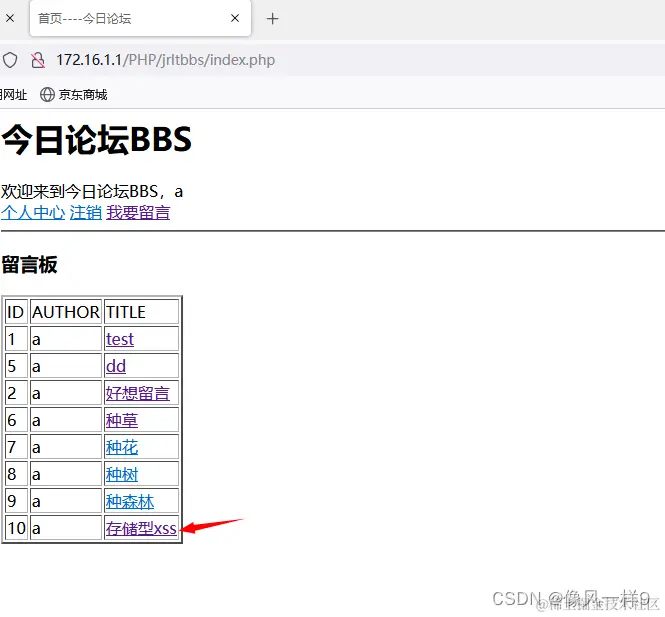
Task: Open the dd message title
Action: click(116, 366)
